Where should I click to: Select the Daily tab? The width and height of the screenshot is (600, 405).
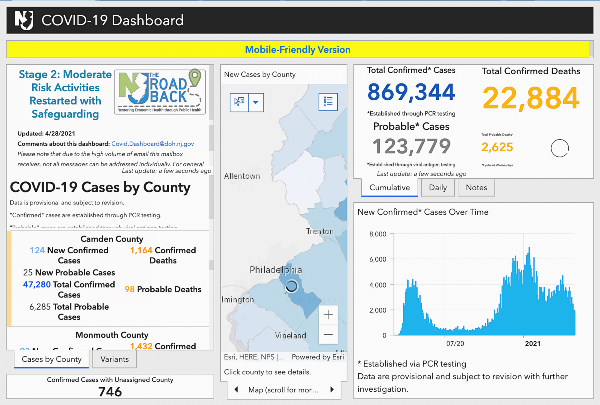[x=438, y=187]
